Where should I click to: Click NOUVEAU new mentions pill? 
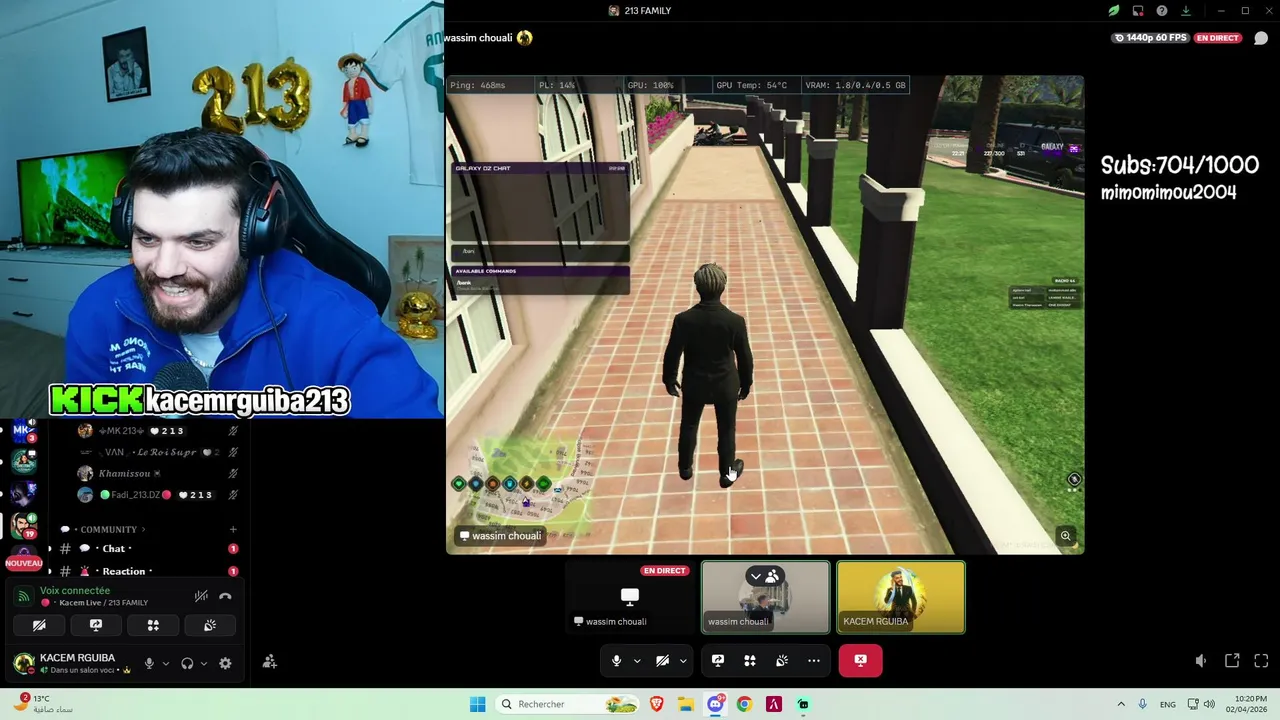tap(24, 563)
